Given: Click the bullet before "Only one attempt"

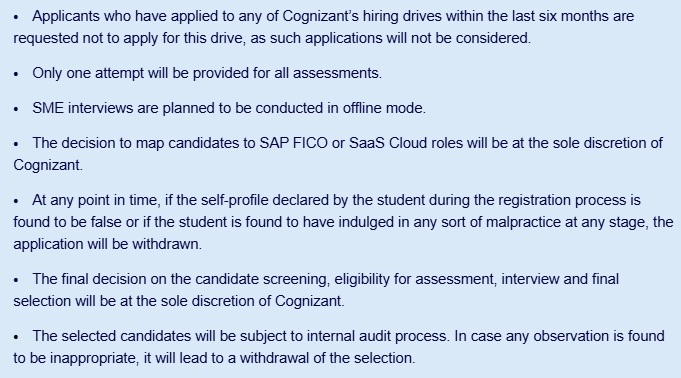Looking at the screenshot, I should tap(16, 74).
